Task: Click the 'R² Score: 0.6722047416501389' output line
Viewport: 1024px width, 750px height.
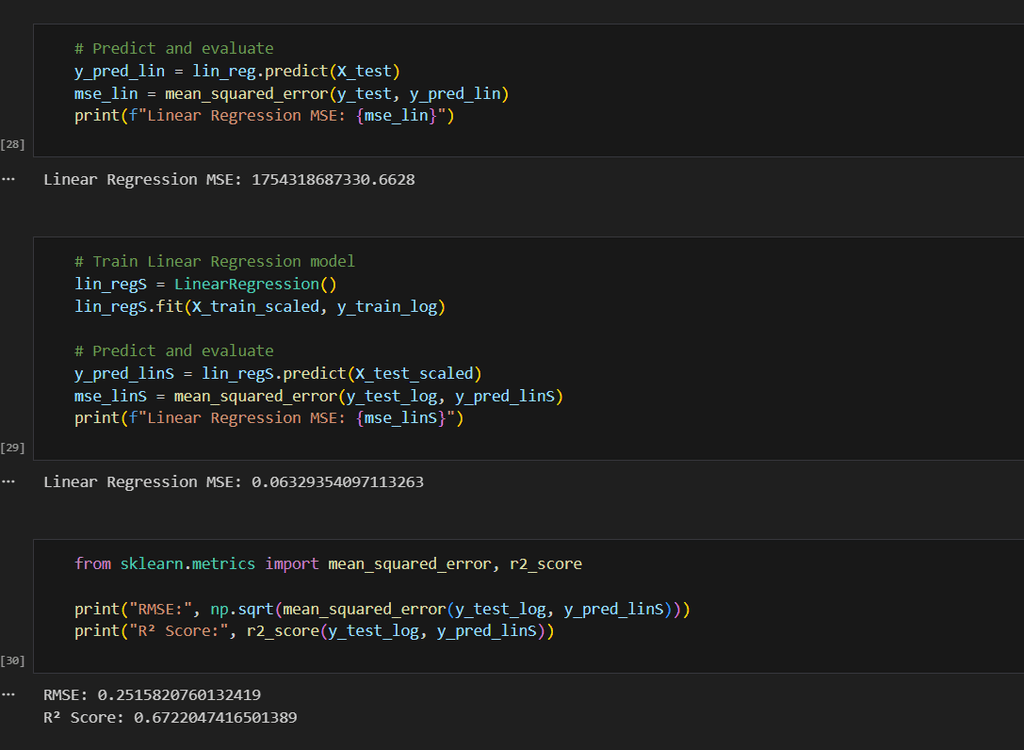Action: click(169, 717)
